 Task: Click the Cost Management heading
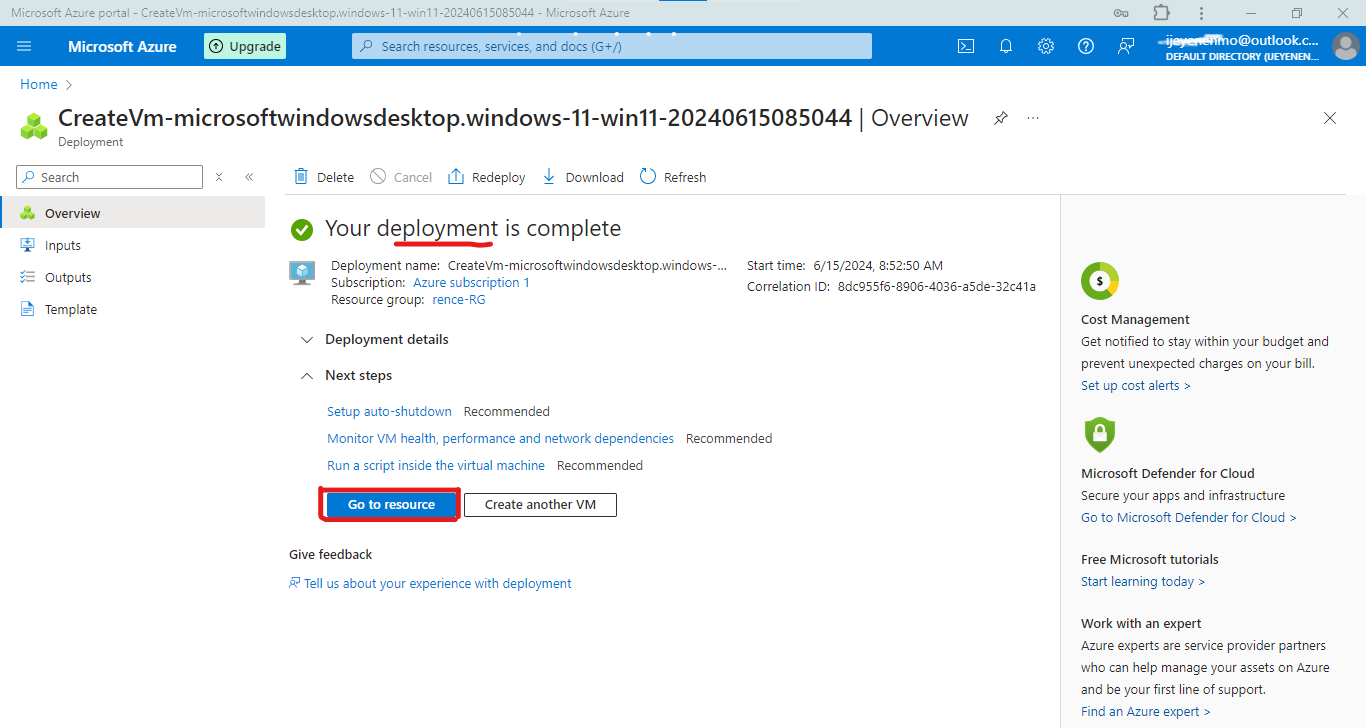1135,319
